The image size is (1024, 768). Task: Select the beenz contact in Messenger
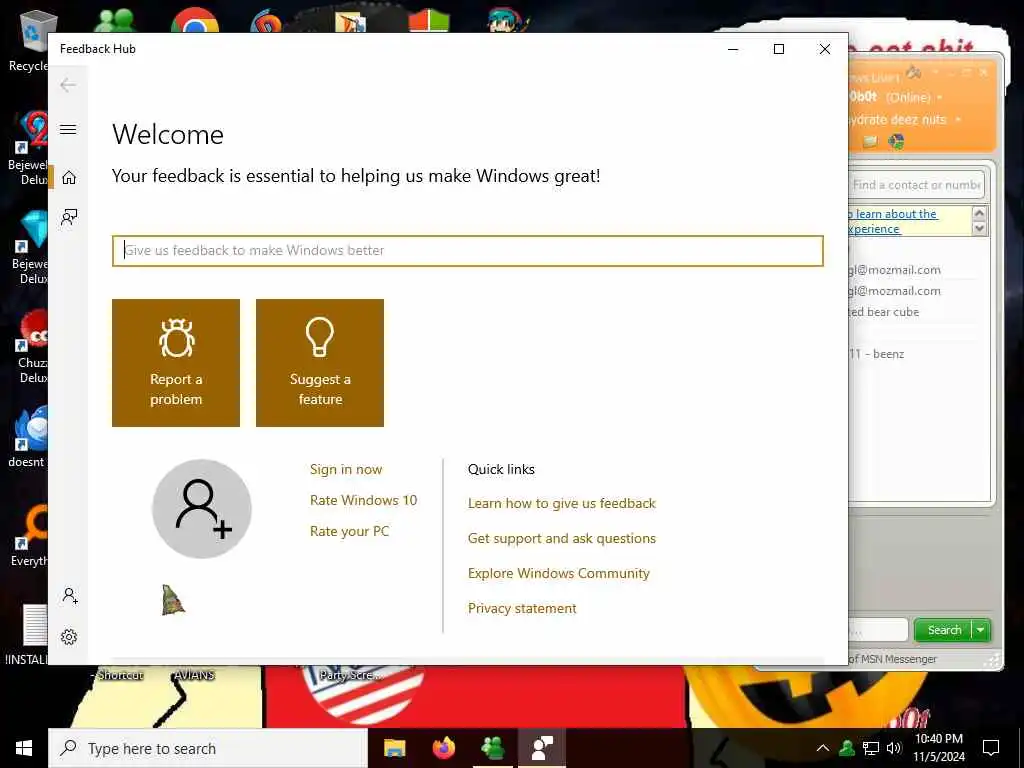877,354
